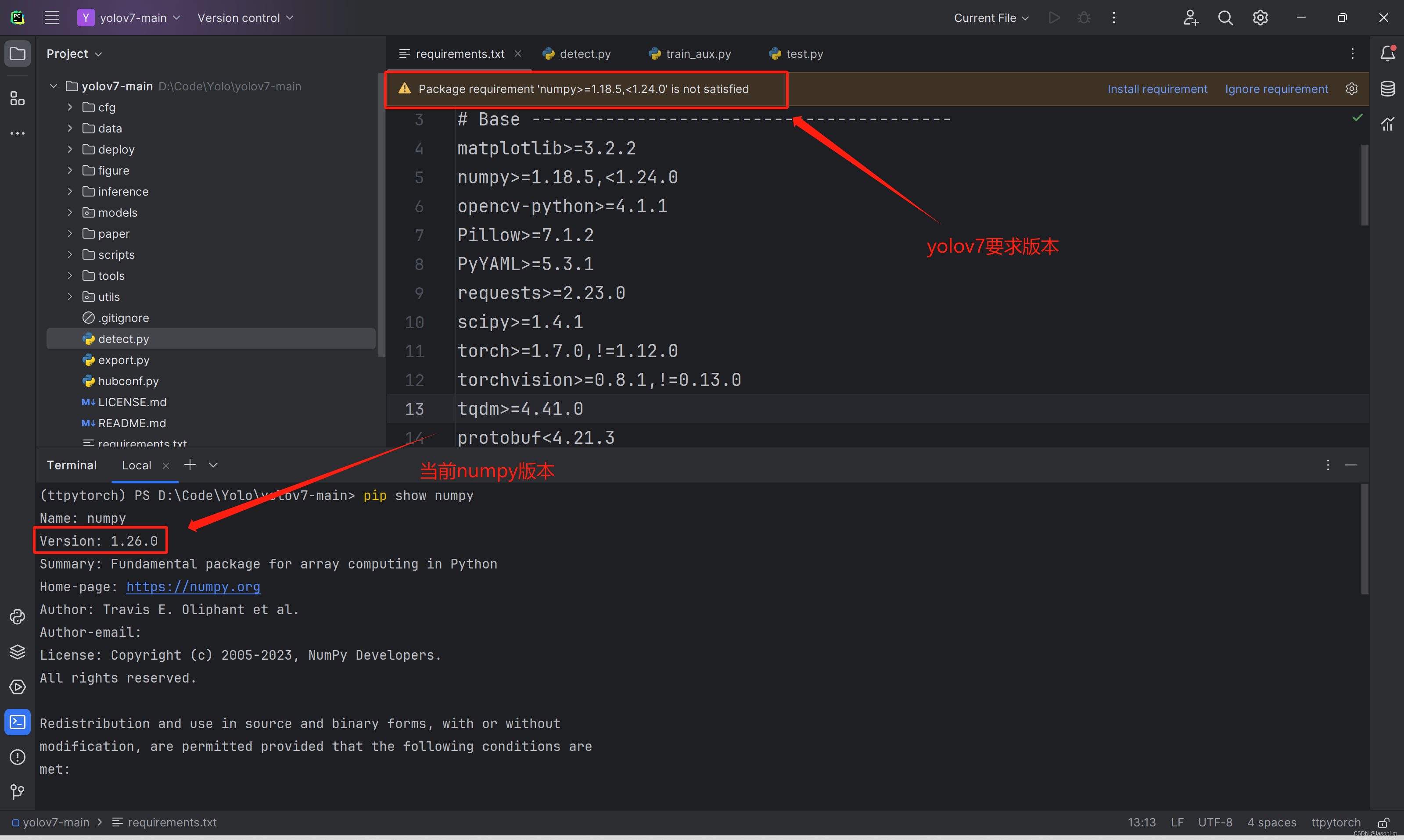The height and width of the screenshot is (840, 1404).
Task: Open the SciView tool window
Action: 1387,123
